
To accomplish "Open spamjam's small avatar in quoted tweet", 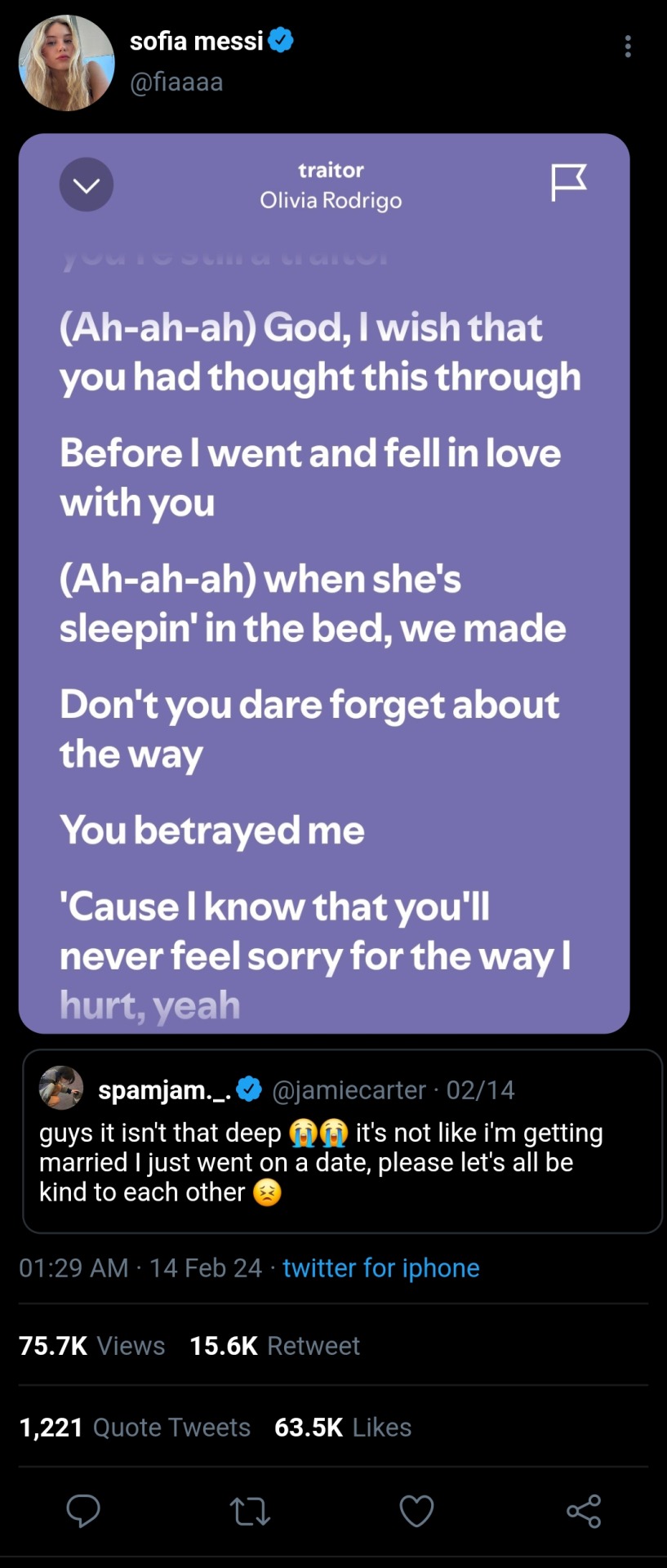I will [61, 1088].
